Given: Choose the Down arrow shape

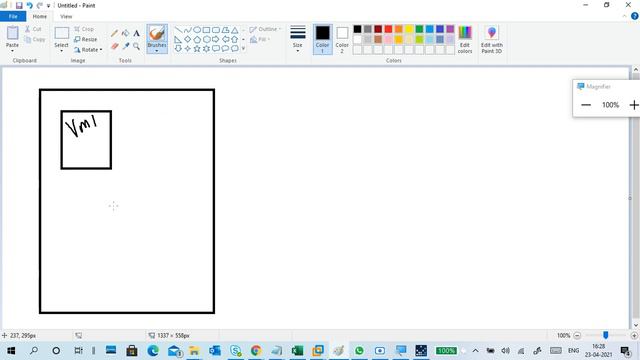Looking at the screenshot, I should (178, 49).
